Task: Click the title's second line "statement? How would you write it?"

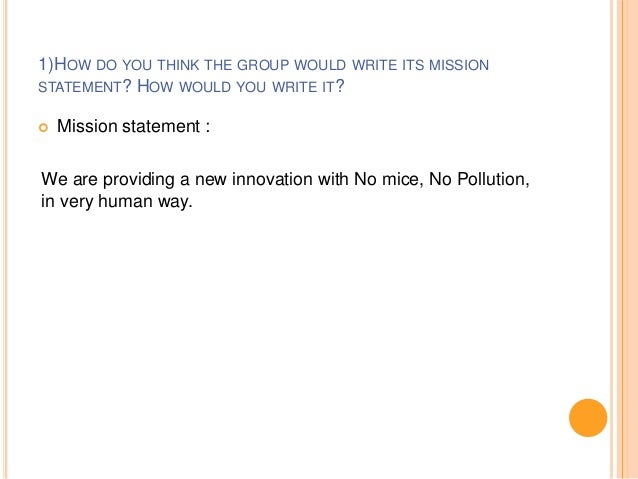Action: click(x=191, y=86)
